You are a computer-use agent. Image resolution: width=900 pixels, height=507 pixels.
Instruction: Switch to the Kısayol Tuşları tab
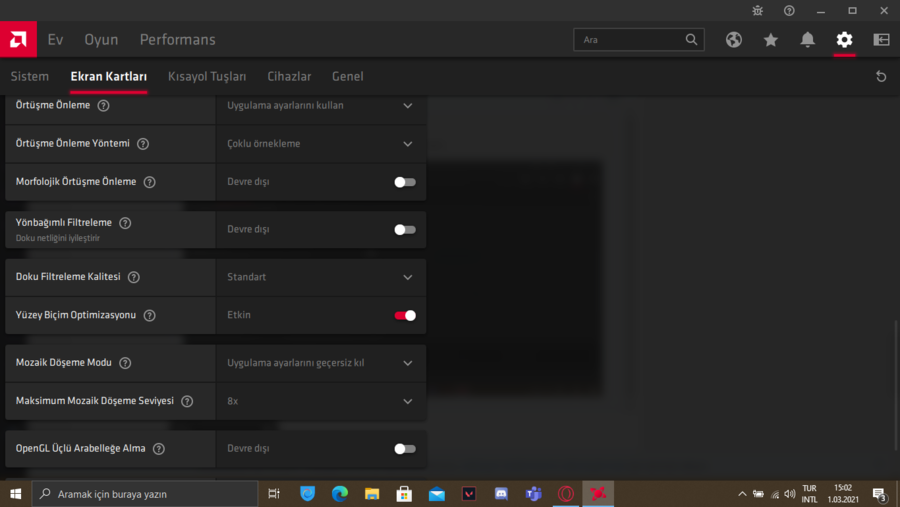click(207, 76)
